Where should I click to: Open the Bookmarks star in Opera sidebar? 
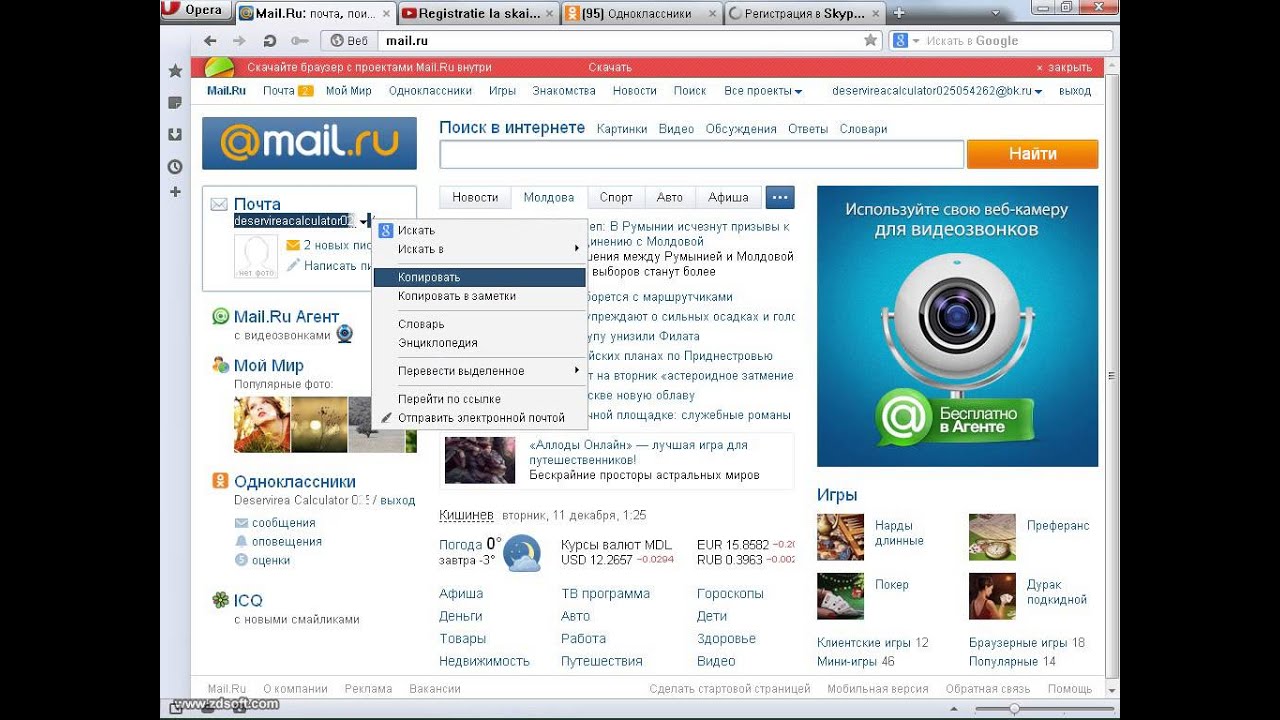coord(175,71)
